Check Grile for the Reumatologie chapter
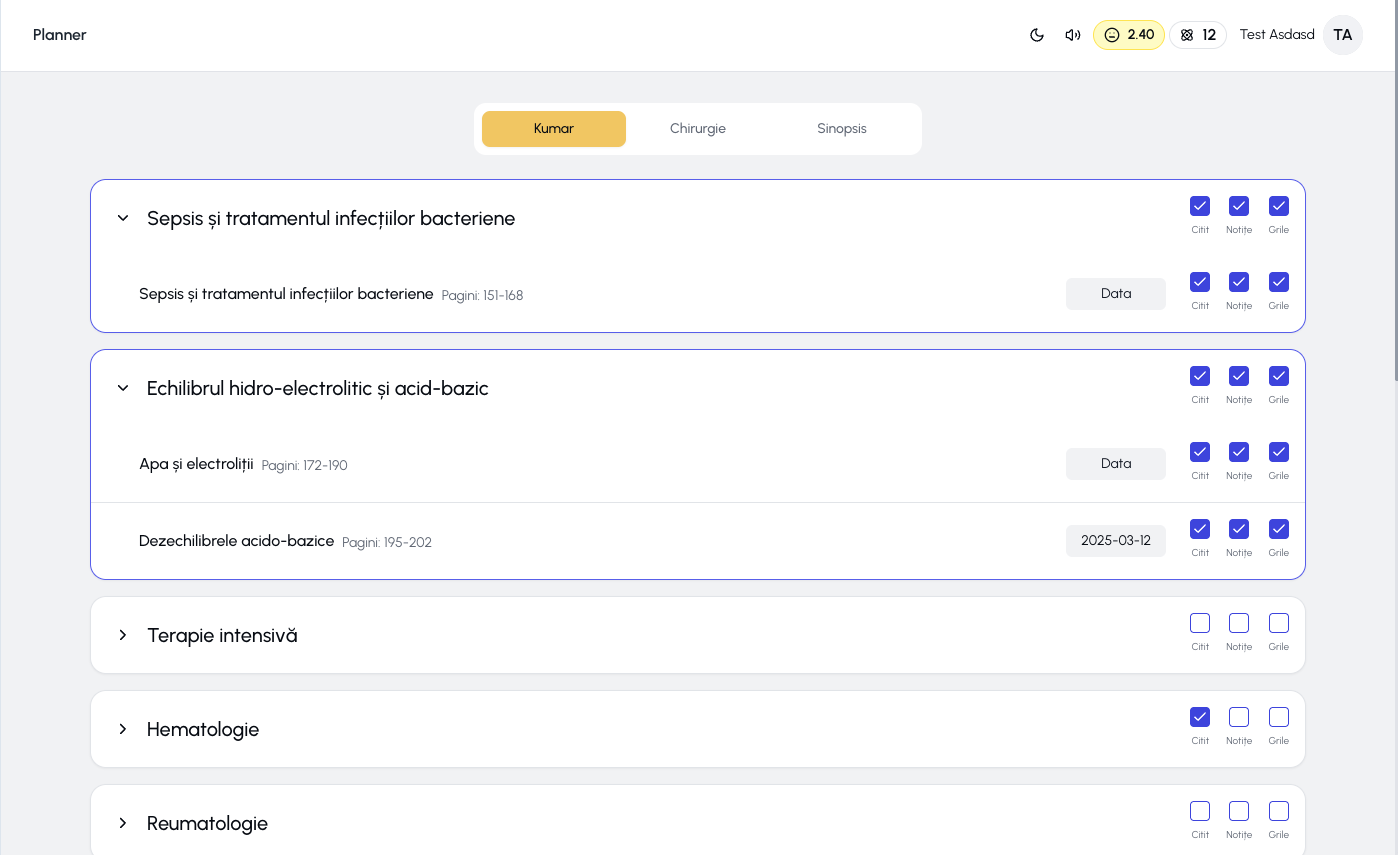Screen dimensions: 1398x855 (x=1278, y=811)
